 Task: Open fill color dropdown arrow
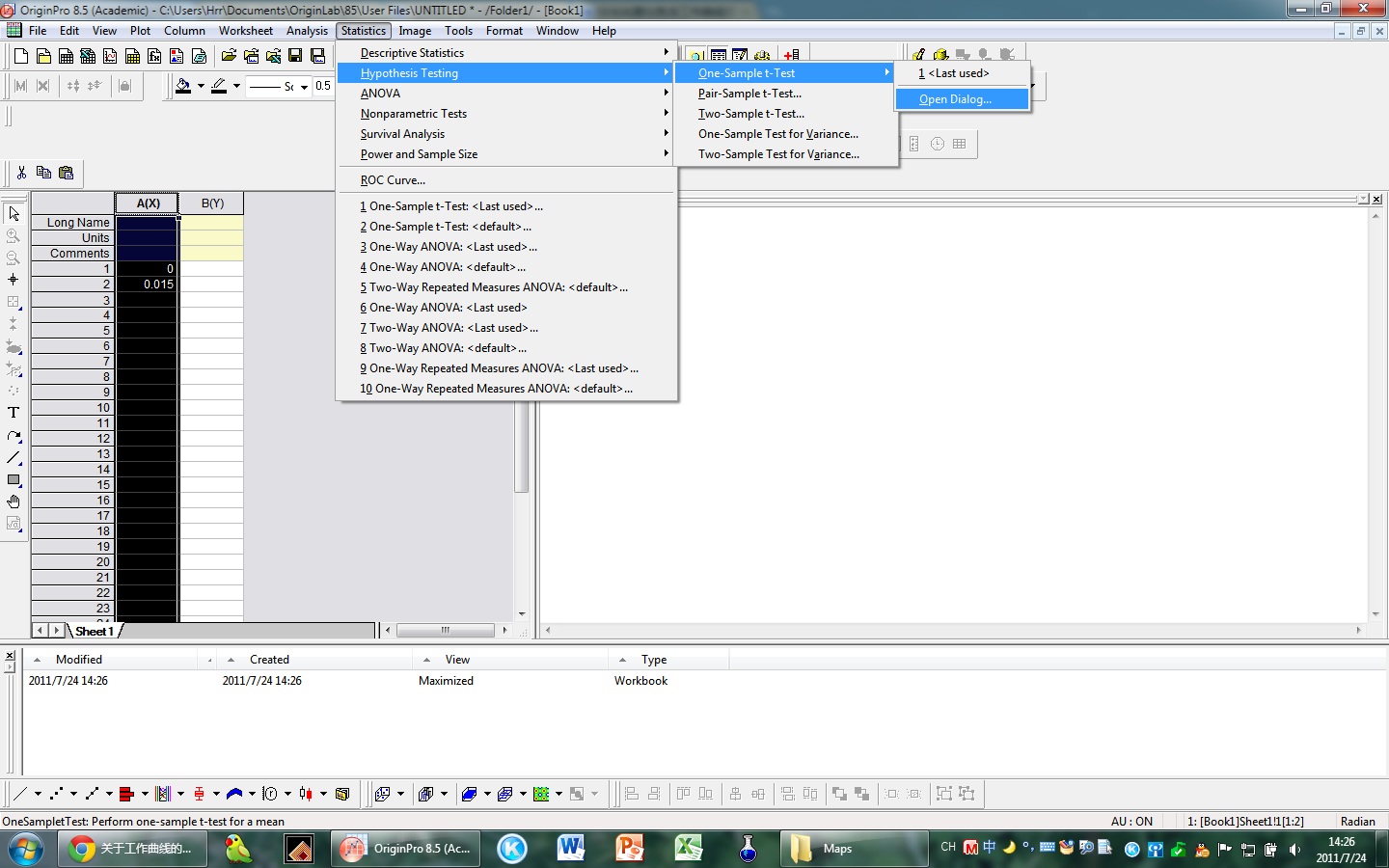[x=201, y=86]
